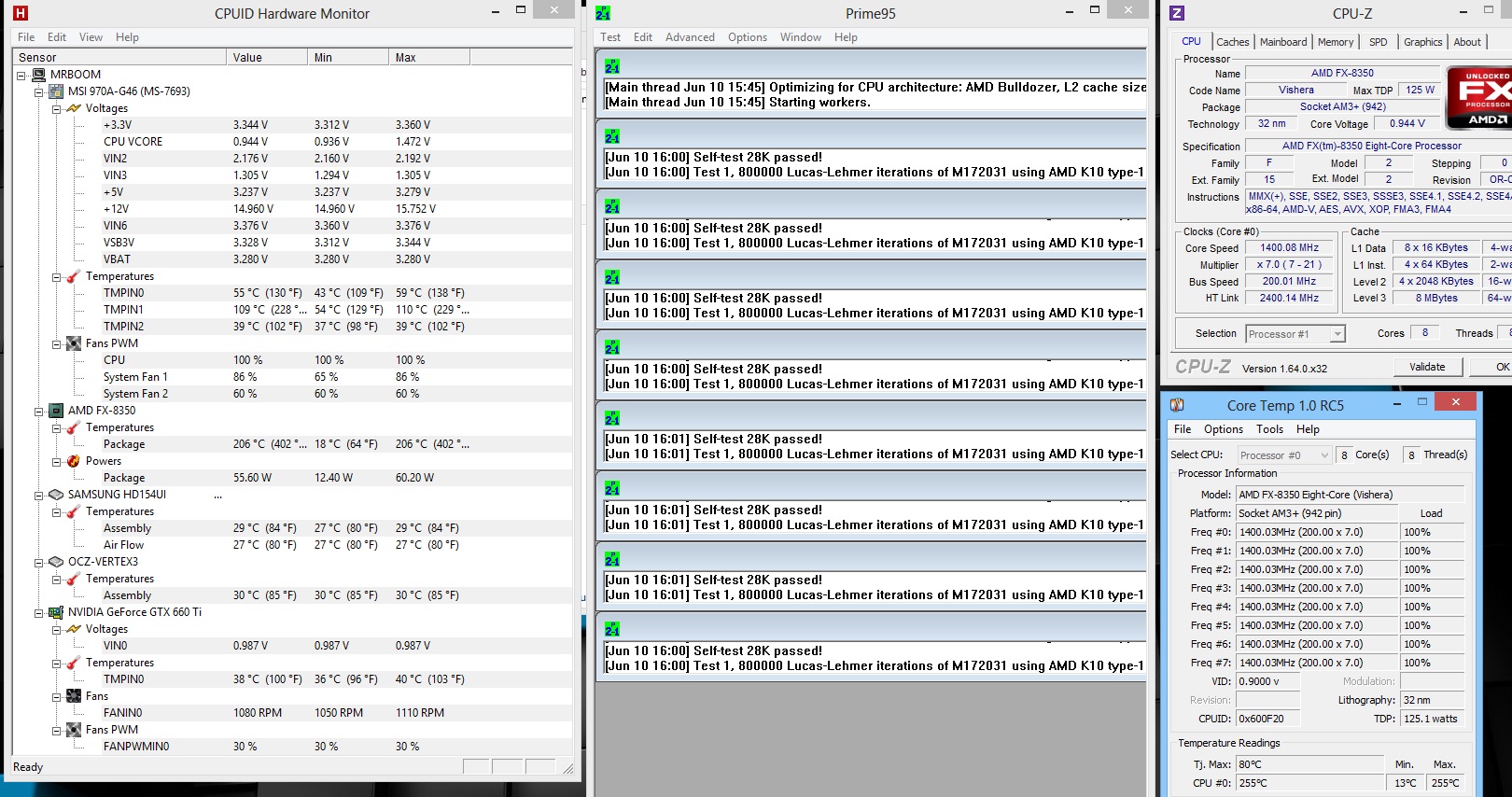This screenshot has width=1512, height=797.
Task: Open Core Temp Tools menu
Action: pyautogui.click(x=1269, y=429)
